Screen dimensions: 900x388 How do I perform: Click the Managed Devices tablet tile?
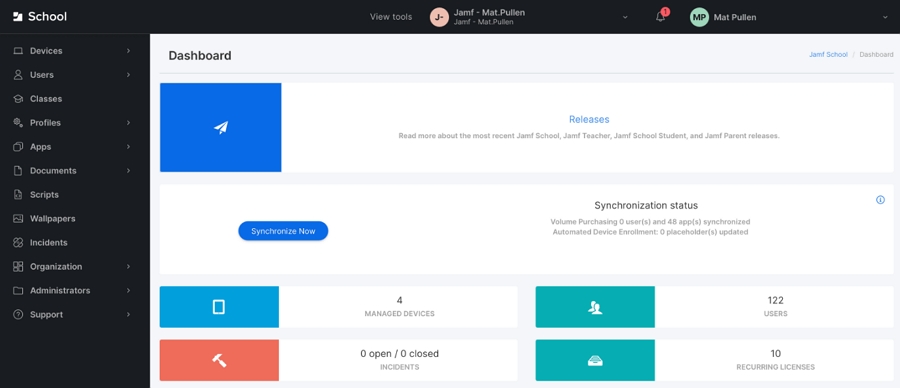[219, 307]
